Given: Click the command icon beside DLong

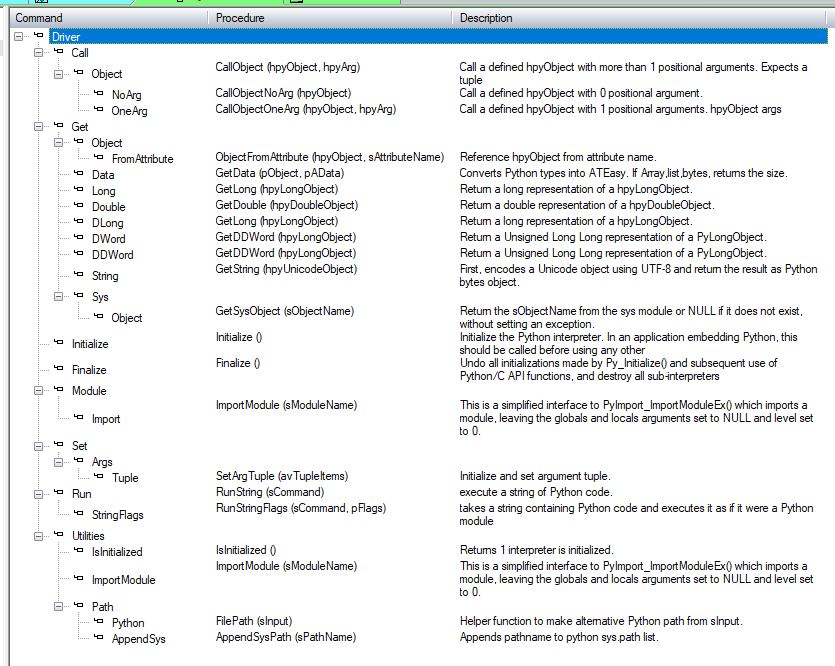Looking at the screenshot, I should click(79, 221).
